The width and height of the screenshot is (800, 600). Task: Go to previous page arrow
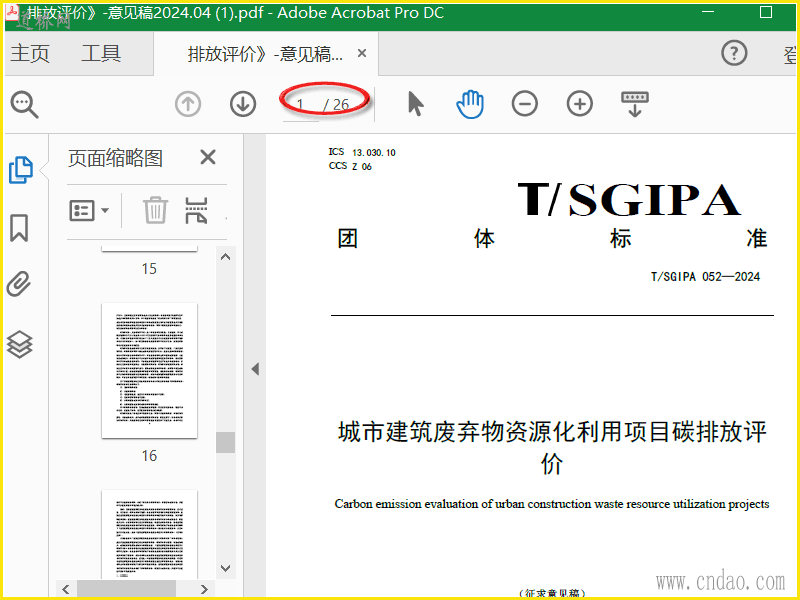(188, 104)
